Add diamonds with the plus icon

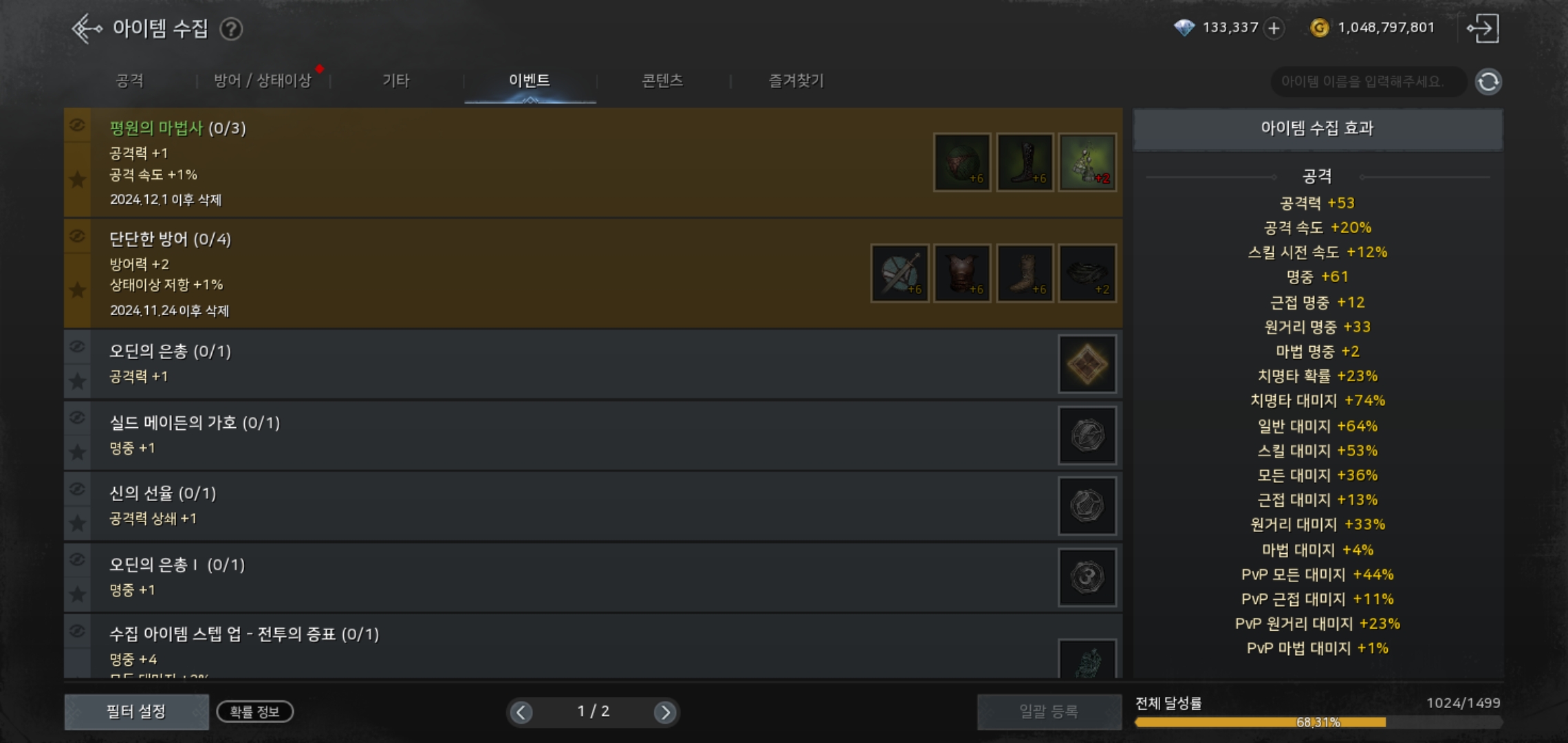pos(1274,28)
